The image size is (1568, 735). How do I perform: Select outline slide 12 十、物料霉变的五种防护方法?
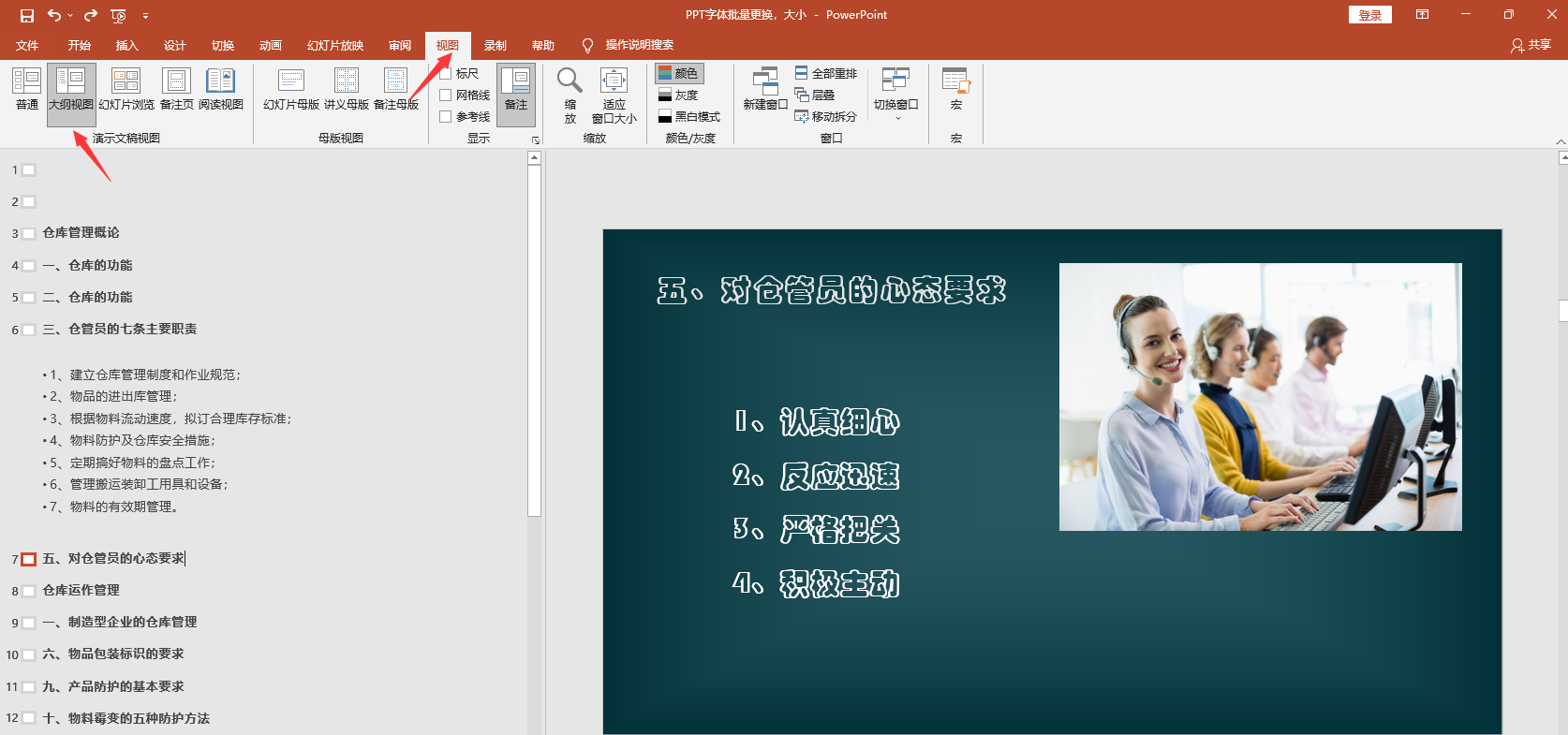(x=126, y=719)
